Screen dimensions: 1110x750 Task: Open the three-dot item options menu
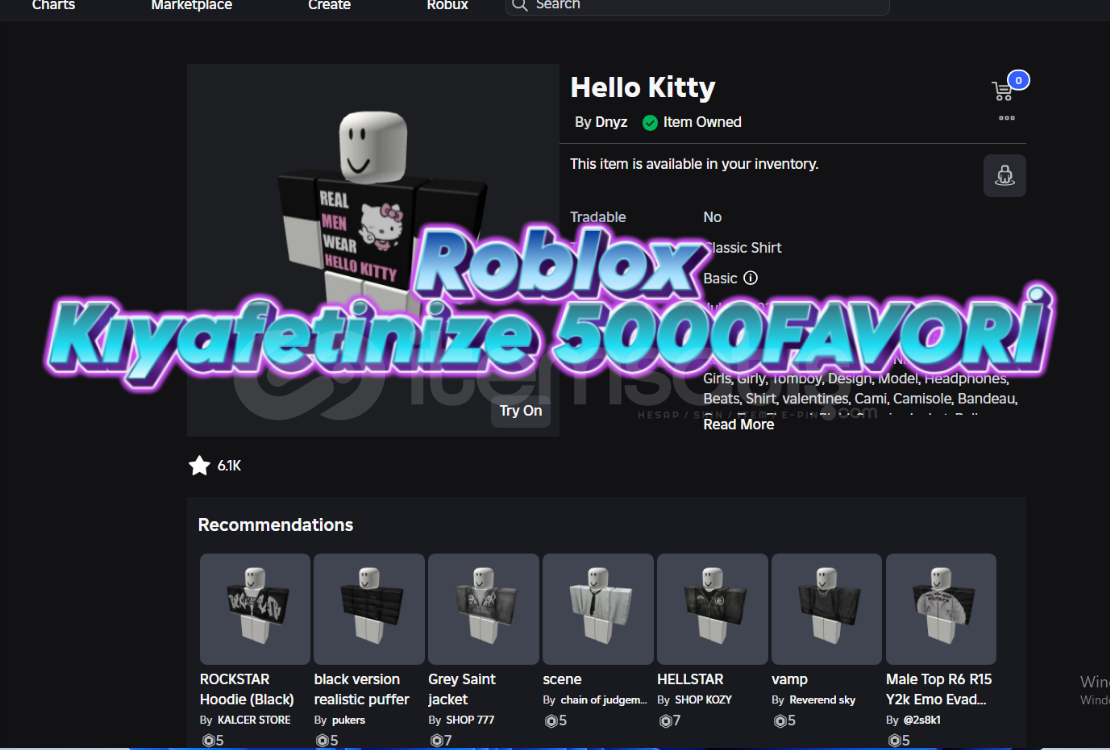[x=1007, y=118]
